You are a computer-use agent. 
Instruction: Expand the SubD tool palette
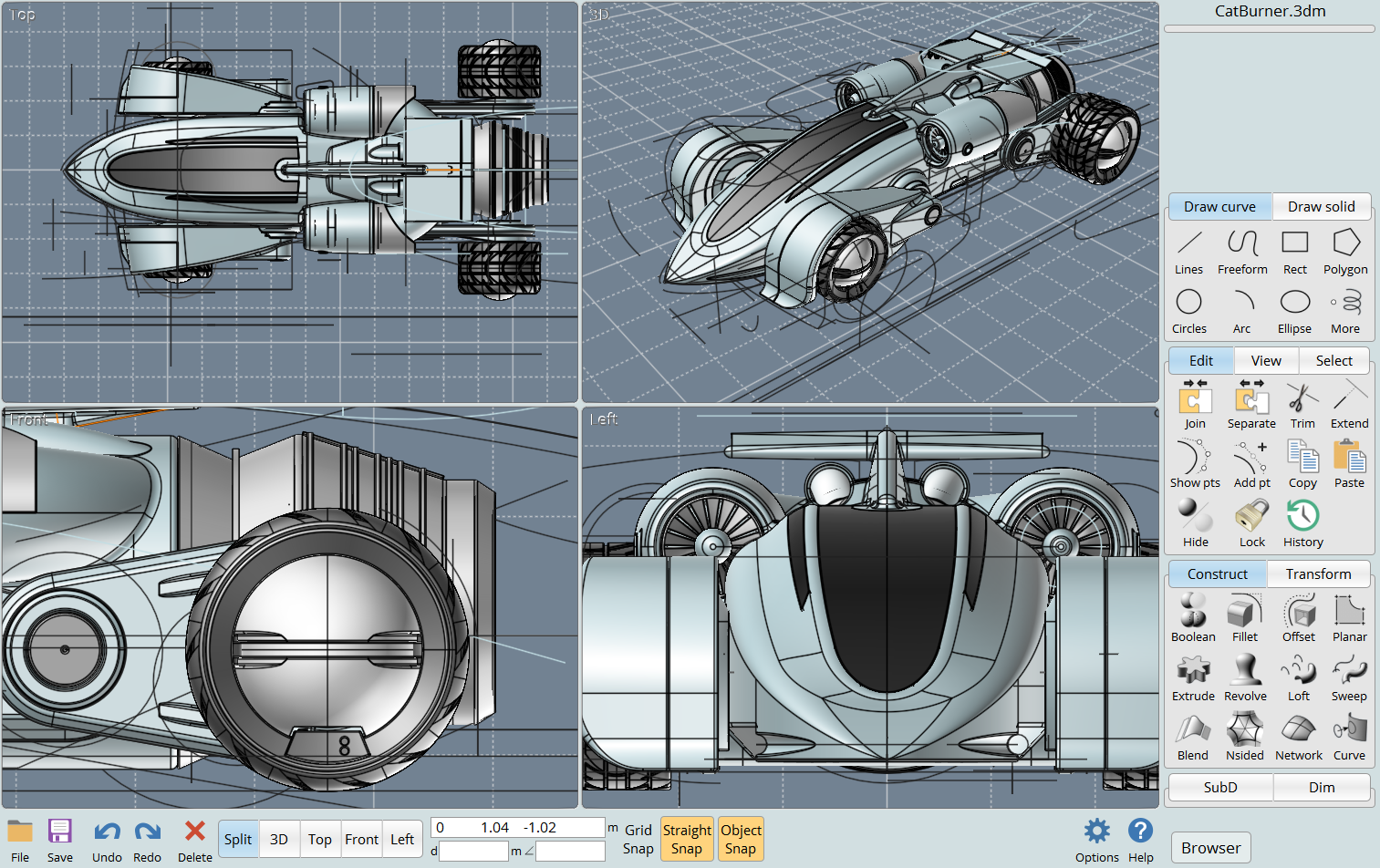pos(1219,787)
